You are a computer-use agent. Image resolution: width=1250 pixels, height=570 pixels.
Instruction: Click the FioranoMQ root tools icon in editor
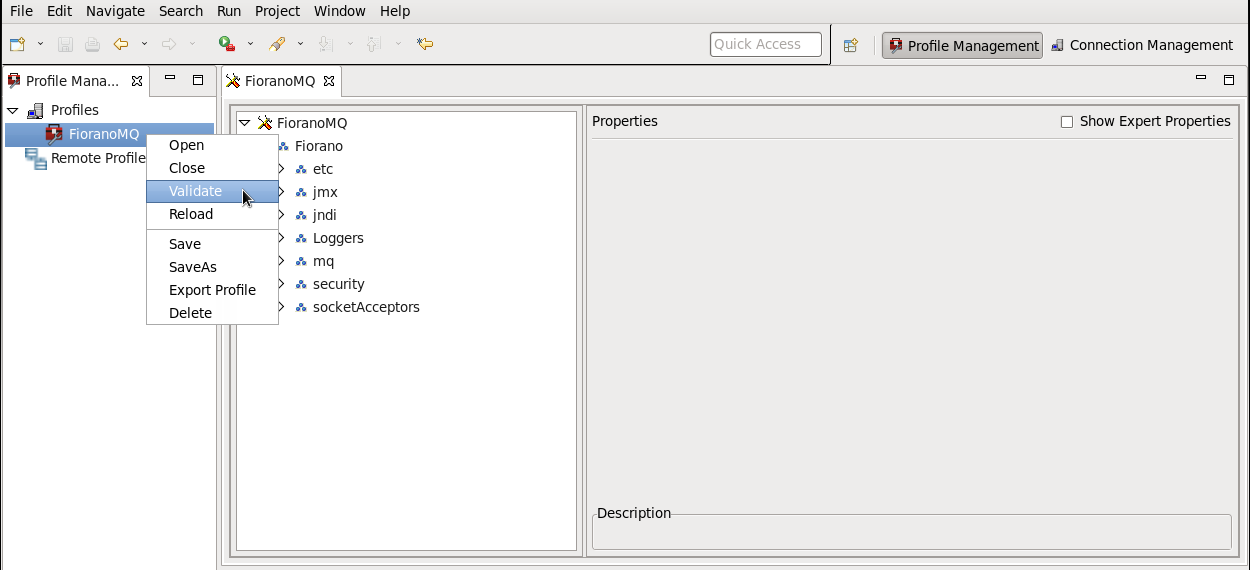coord(265,123)
